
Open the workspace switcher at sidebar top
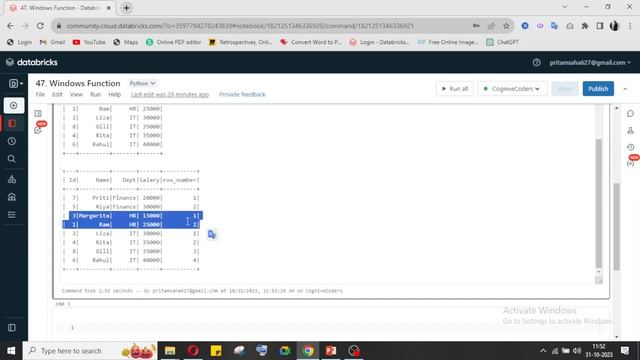[16, 84]
